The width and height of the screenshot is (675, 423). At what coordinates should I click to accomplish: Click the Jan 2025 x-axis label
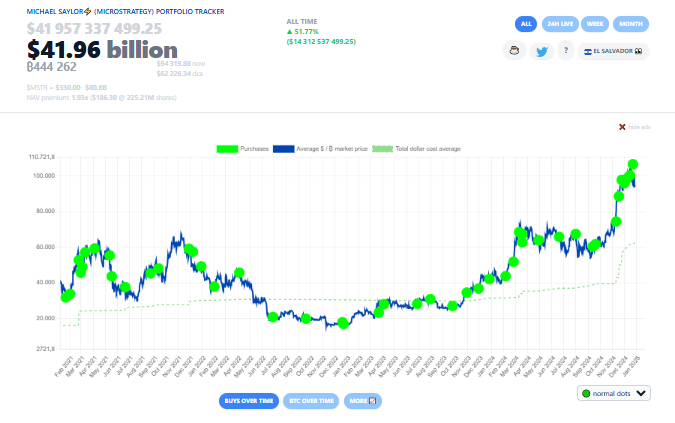(632, 366)
